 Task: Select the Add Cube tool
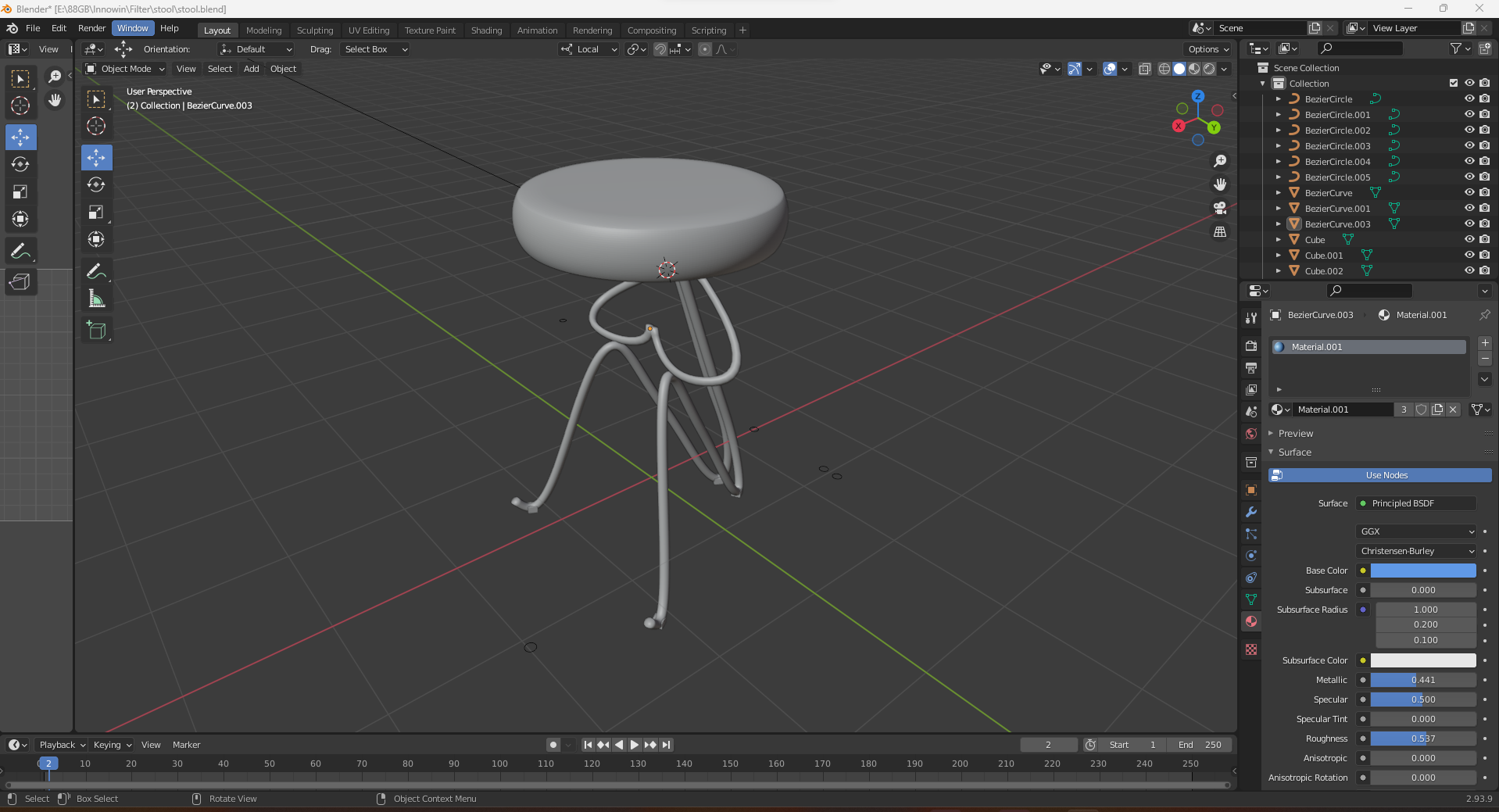click(x=96, y=331)
